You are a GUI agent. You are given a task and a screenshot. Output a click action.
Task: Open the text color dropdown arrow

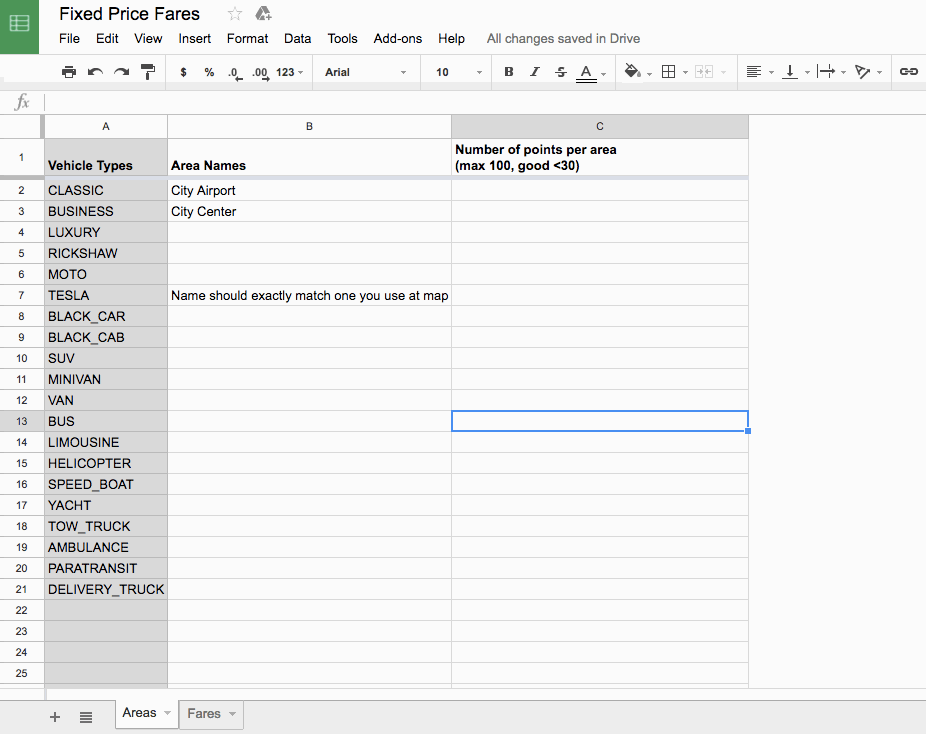[x=604, y=74]
